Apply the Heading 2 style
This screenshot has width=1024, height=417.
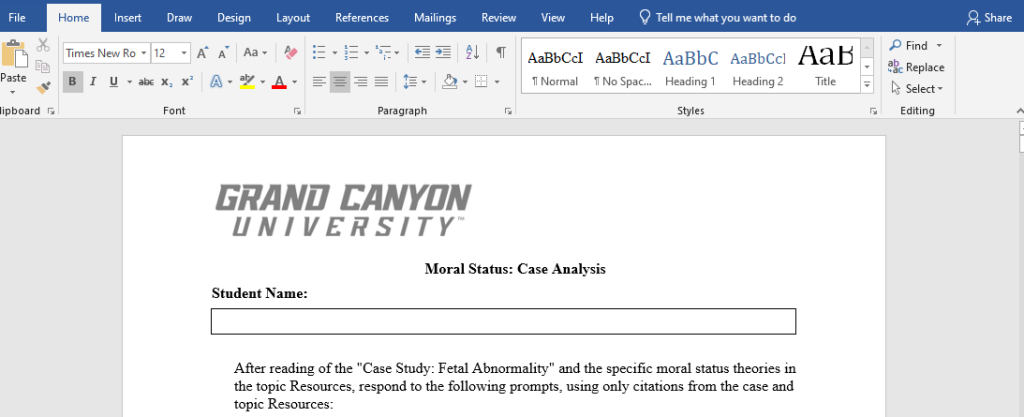coord(758,67)
